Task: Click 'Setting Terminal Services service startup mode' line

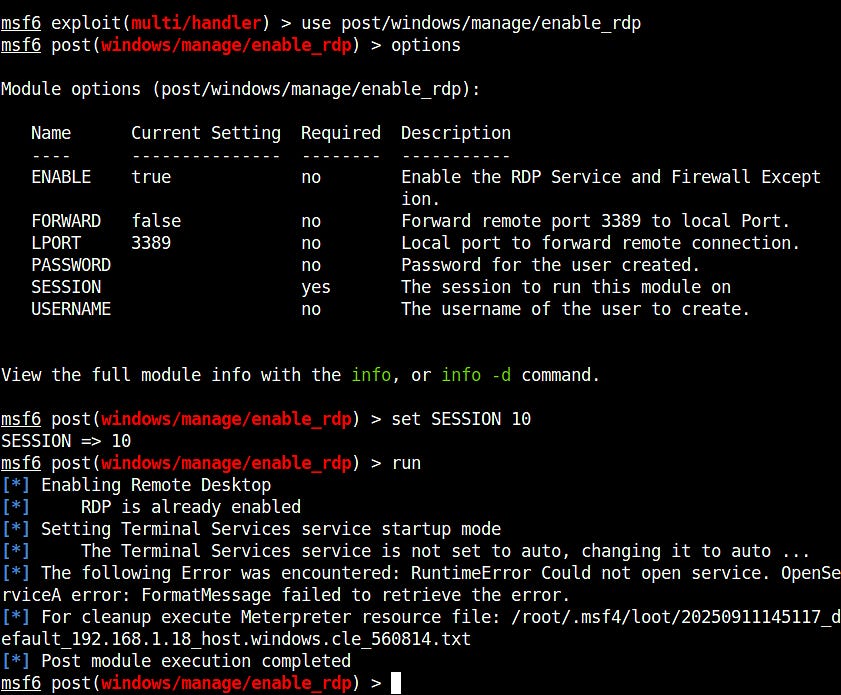Action: [271, 529]
